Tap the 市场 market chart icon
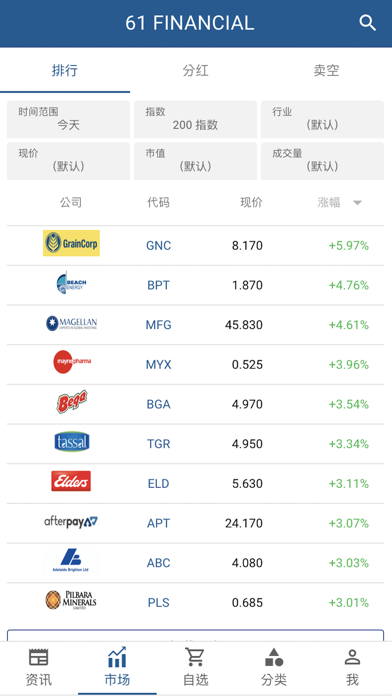Image resolution: width=392 pixels, height=696 pixels. (117, 657)
